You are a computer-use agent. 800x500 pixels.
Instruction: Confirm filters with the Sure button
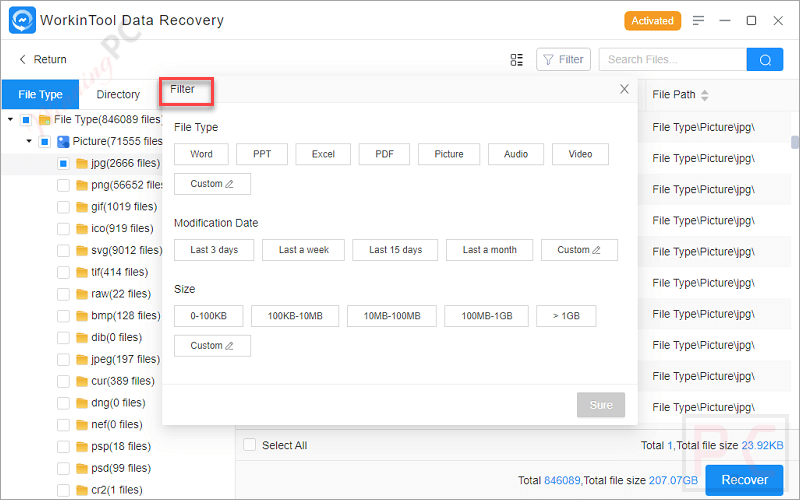[x=601, y=405]
